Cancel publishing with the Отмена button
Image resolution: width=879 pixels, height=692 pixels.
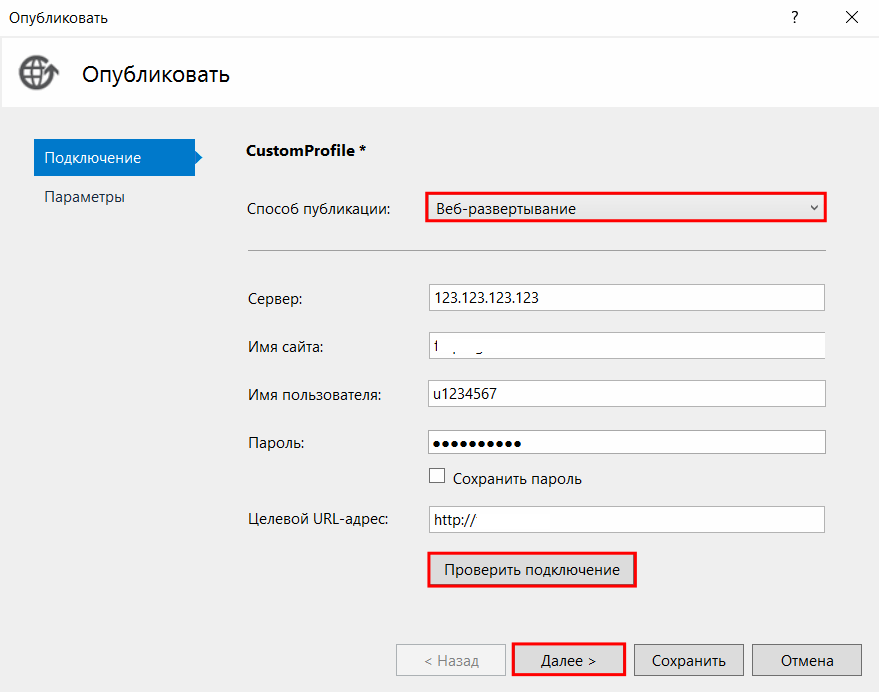(x=806, y=659)
